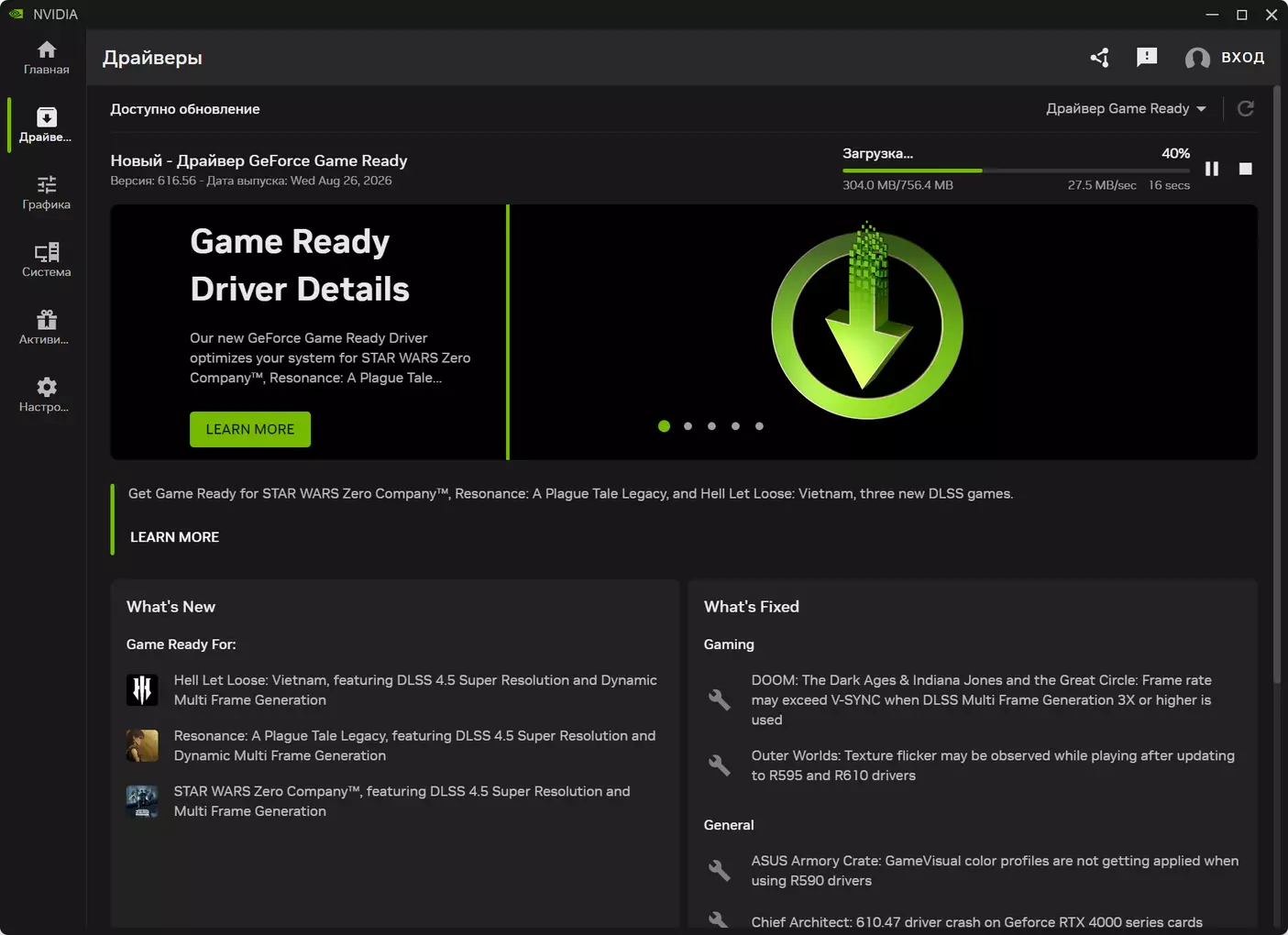Image resolution: width=1288 pixels, height=935 pixels.
Task: Stop the driver download
Action: tap(1246, 169)
